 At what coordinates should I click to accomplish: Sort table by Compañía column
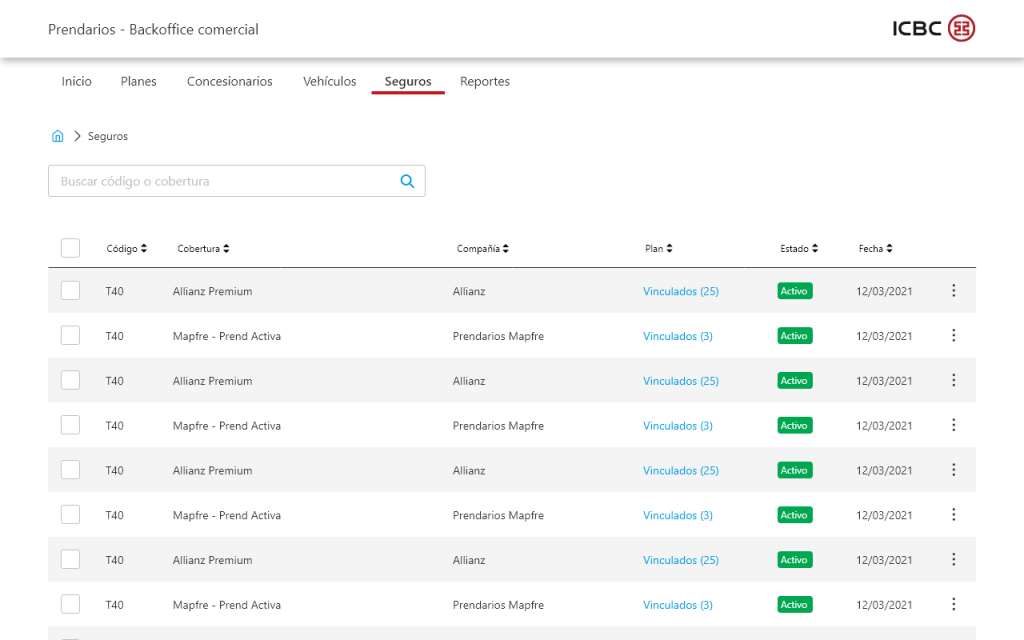483,249
